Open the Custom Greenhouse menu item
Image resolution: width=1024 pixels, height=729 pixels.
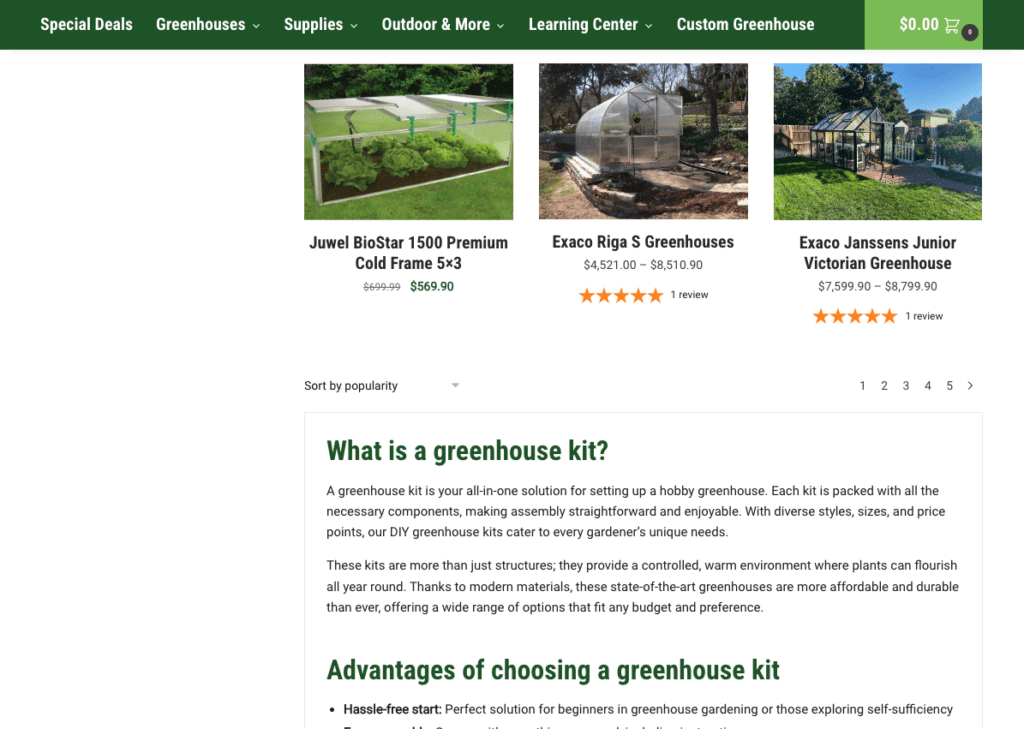(745, 24)
